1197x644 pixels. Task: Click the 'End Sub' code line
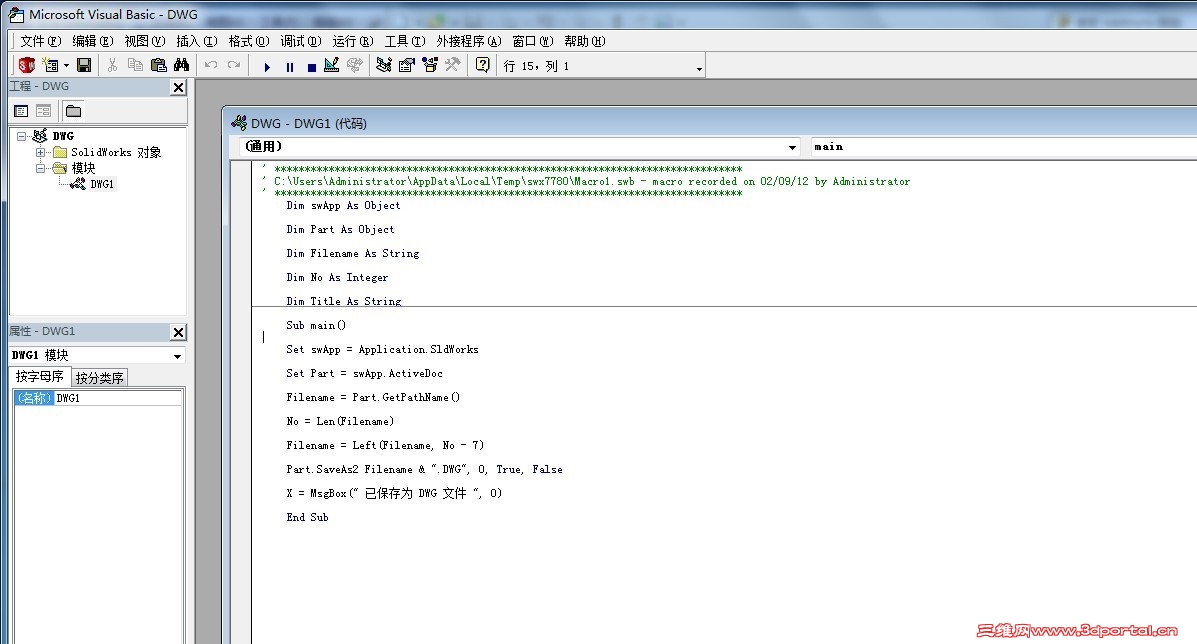tap(308, 517)
